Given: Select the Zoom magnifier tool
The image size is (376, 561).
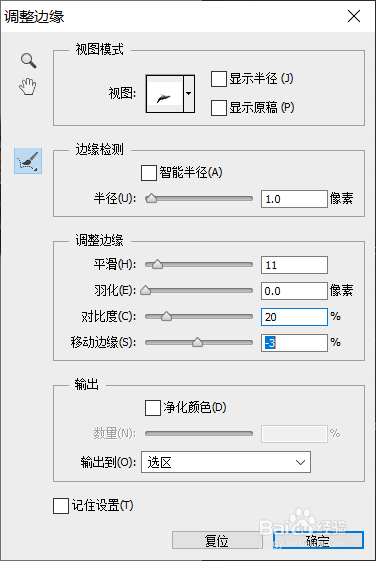Looking at the screenshot, I should (29, 60).
